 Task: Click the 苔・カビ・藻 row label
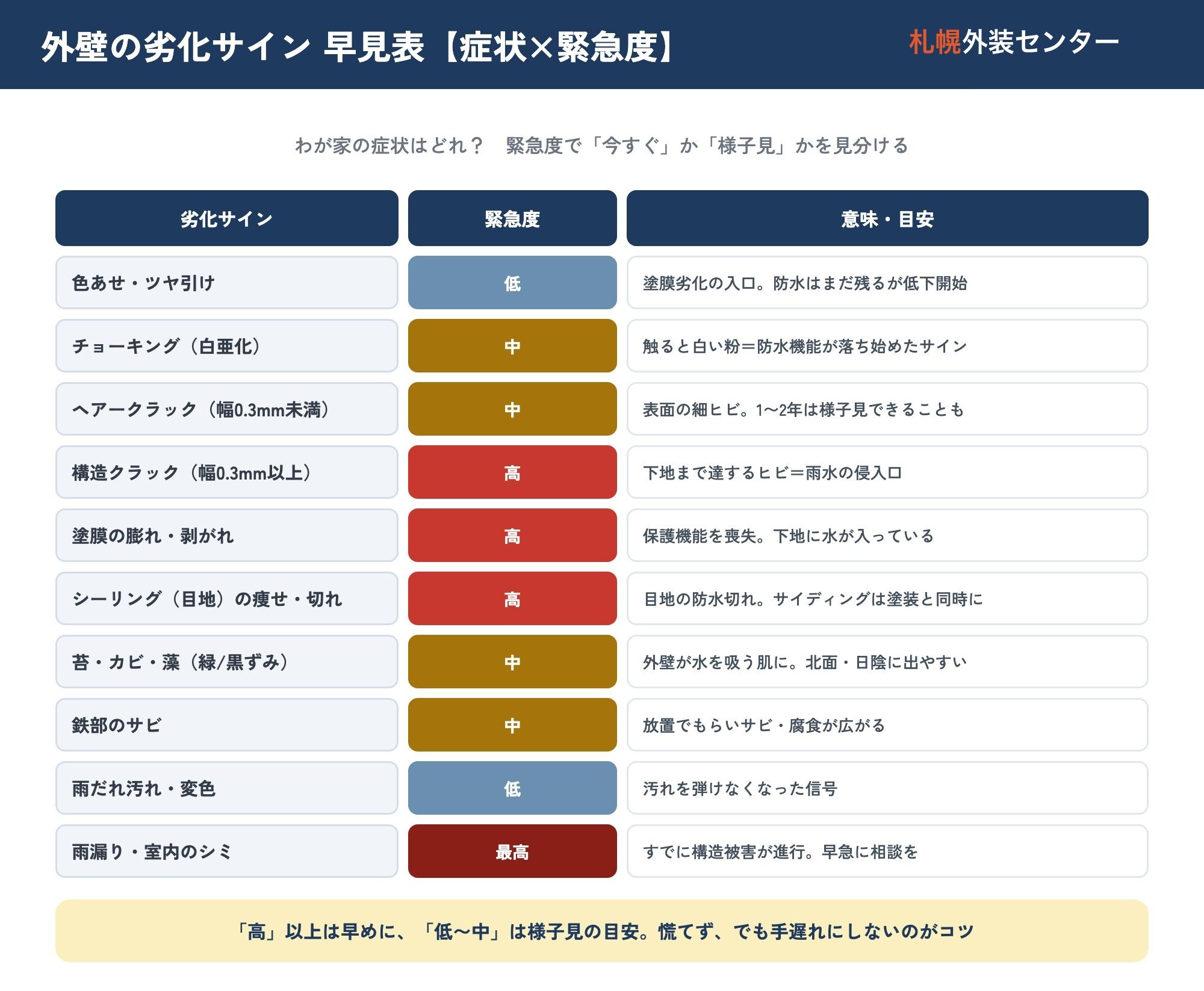click(x=227, y=662)
